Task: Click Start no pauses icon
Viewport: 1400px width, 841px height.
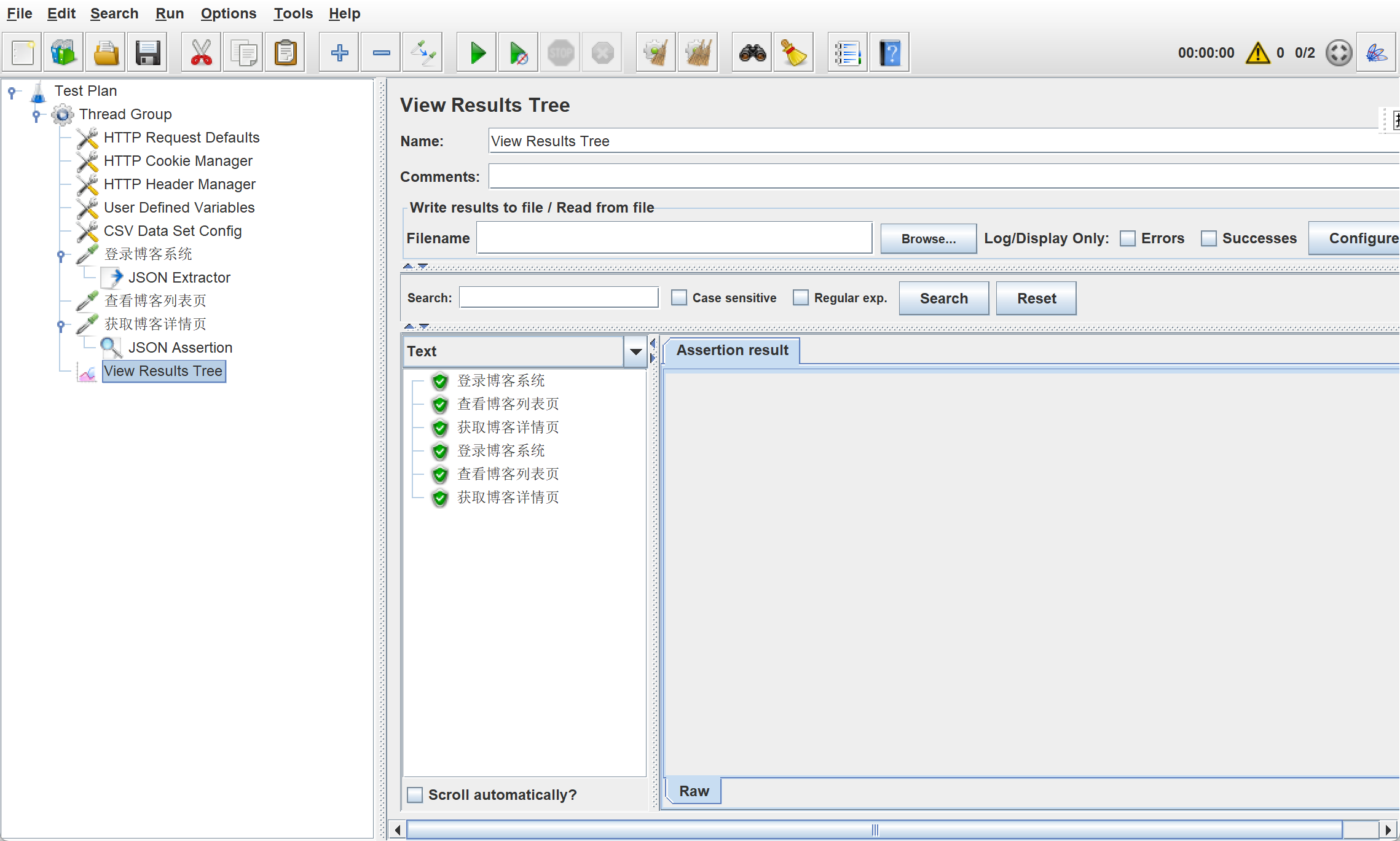Action: click(x=519, y=53)
